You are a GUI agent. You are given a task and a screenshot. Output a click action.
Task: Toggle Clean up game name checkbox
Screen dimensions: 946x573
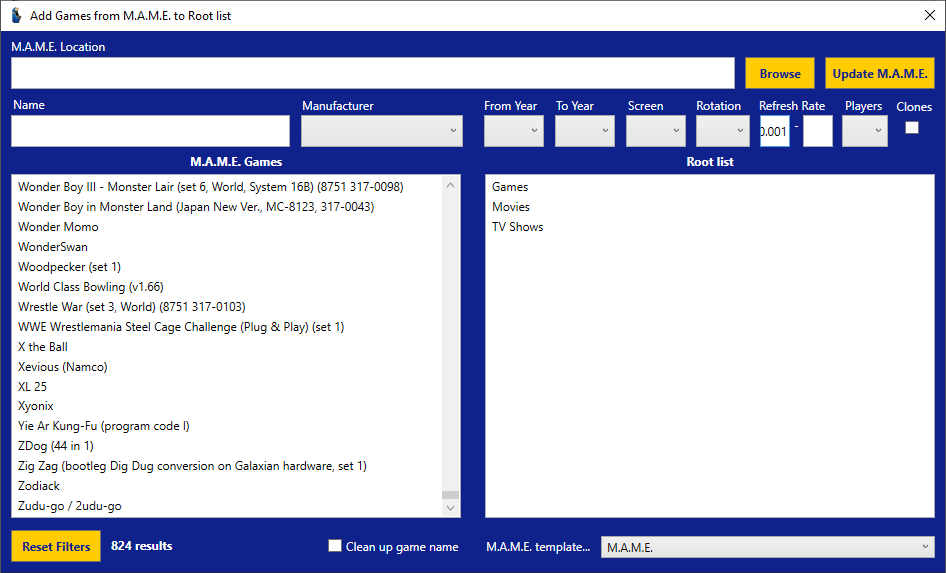pos(335,546)
